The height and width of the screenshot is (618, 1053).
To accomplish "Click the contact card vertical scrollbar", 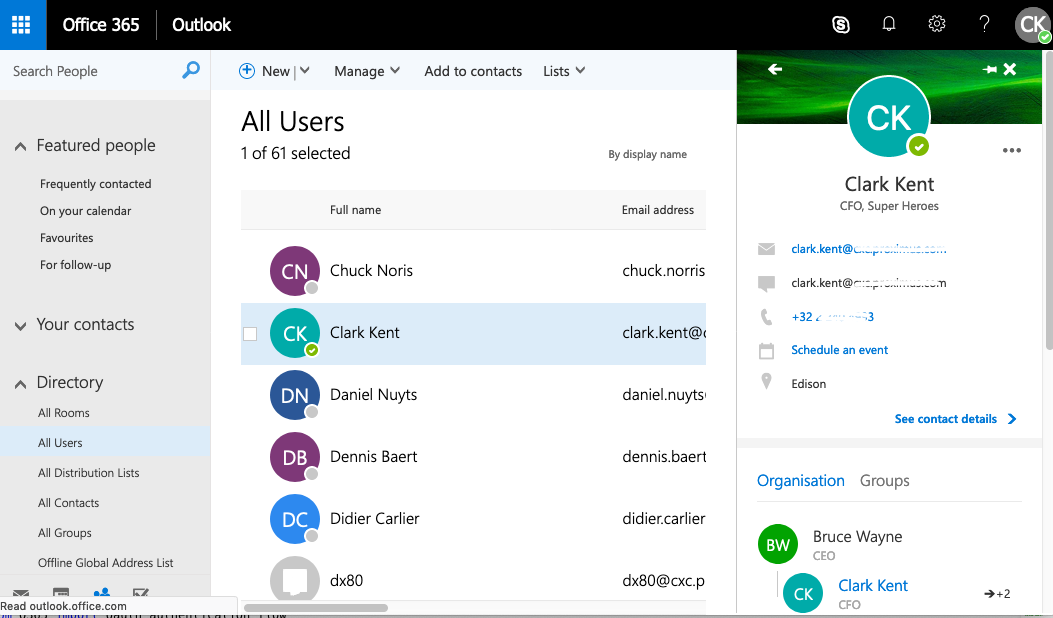I will pos(1049,202).
